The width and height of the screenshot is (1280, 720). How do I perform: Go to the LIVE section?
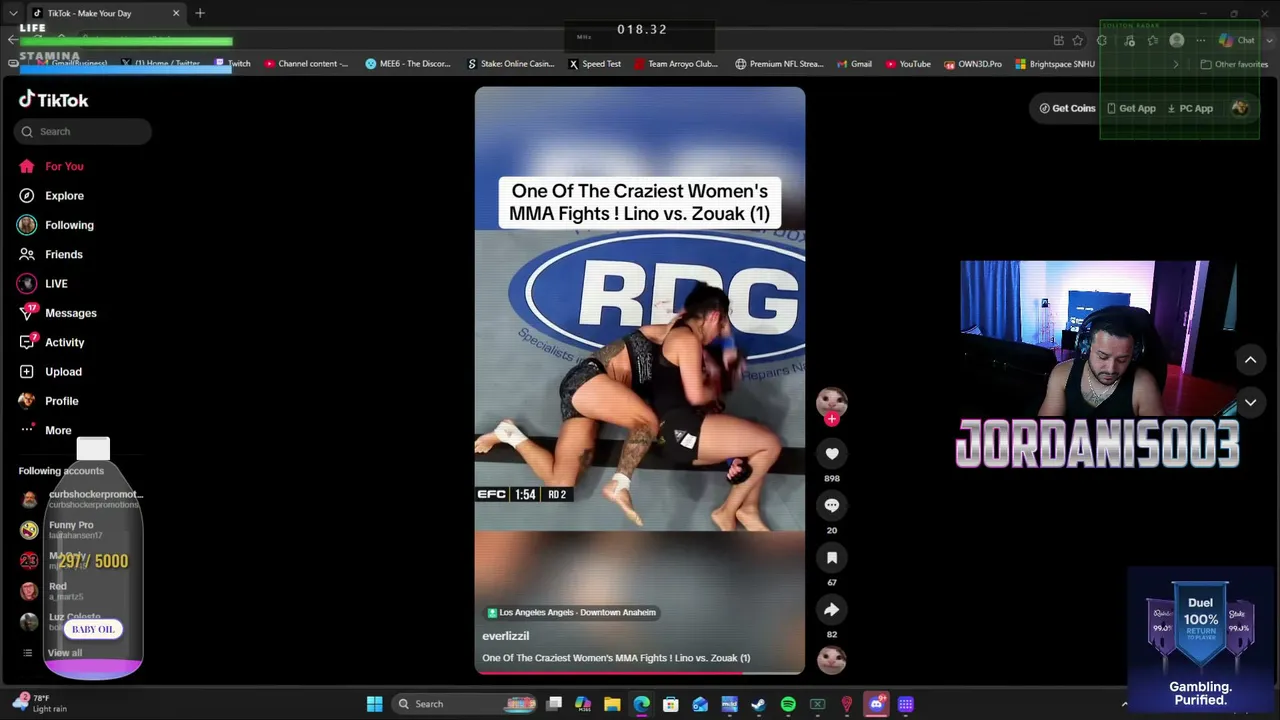tap(43, 284)
